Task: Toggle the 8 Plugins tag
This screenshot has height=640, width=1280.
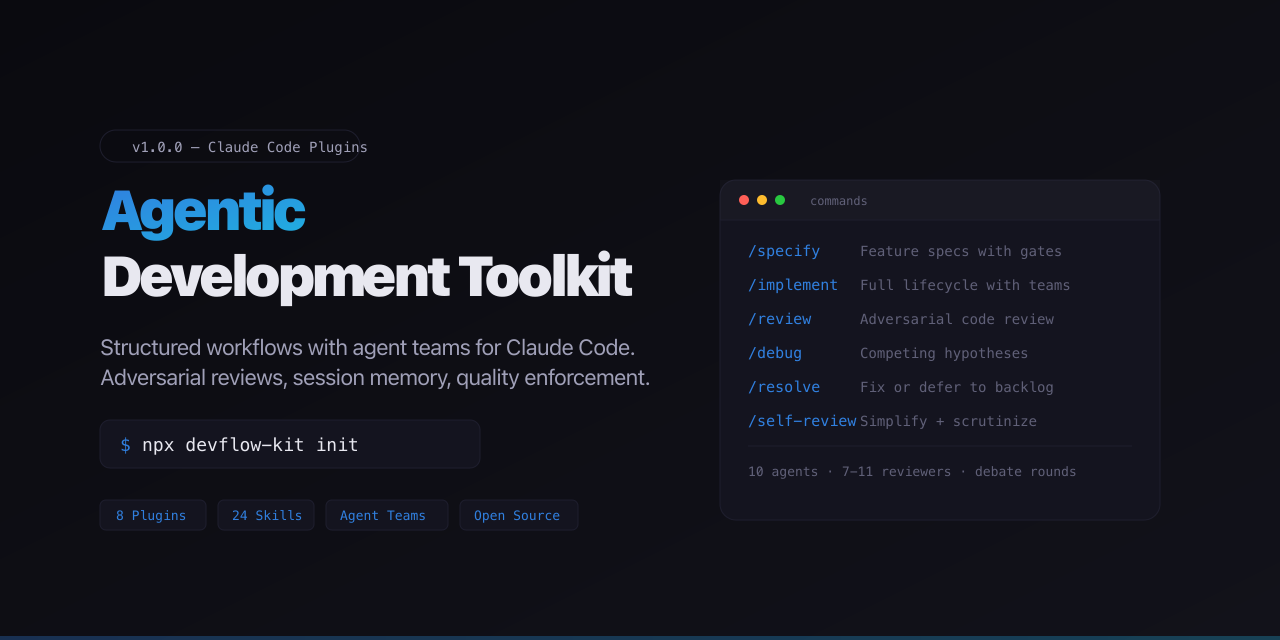Action: tap(152, 514)
